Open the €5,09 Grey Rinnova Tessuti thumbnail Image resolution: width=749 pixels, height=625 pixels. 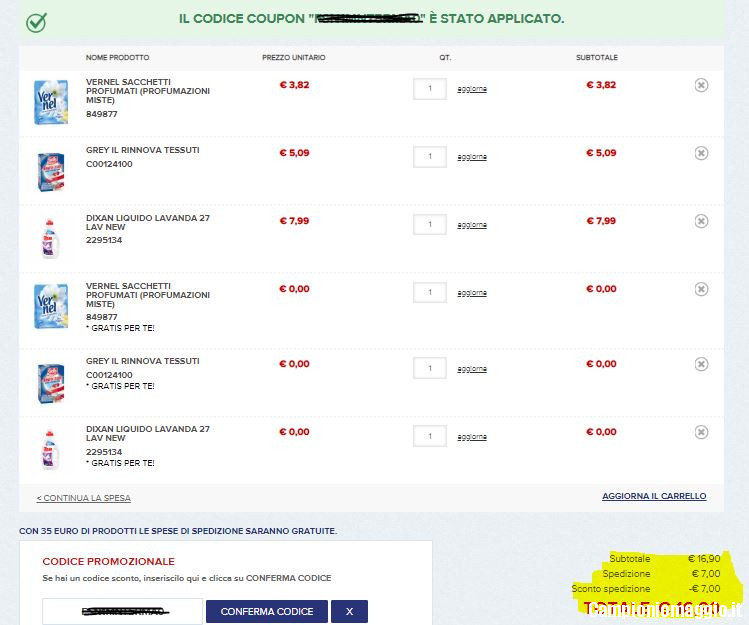51,171
